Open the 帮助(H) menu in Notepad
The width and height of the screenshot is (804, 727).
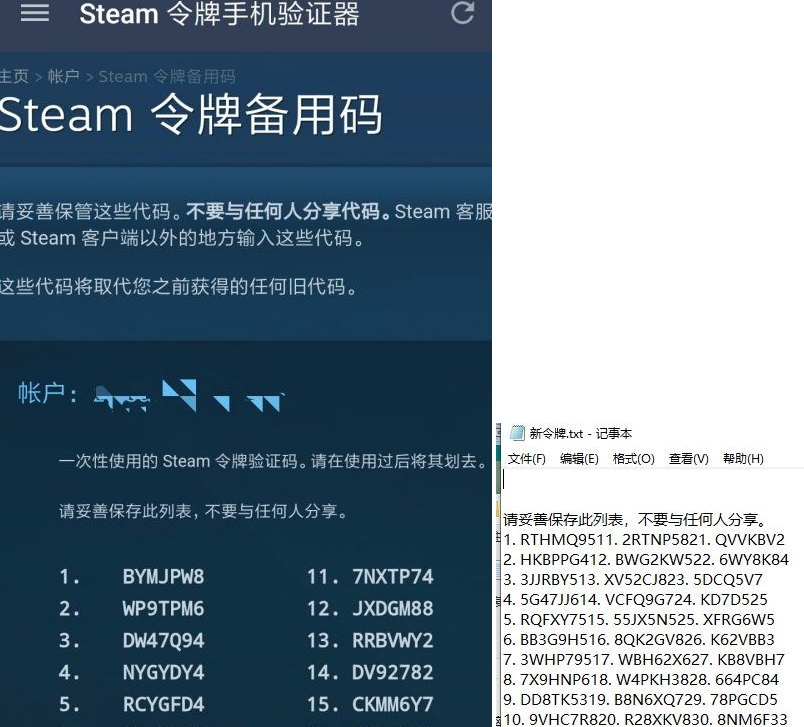[742, 458]
